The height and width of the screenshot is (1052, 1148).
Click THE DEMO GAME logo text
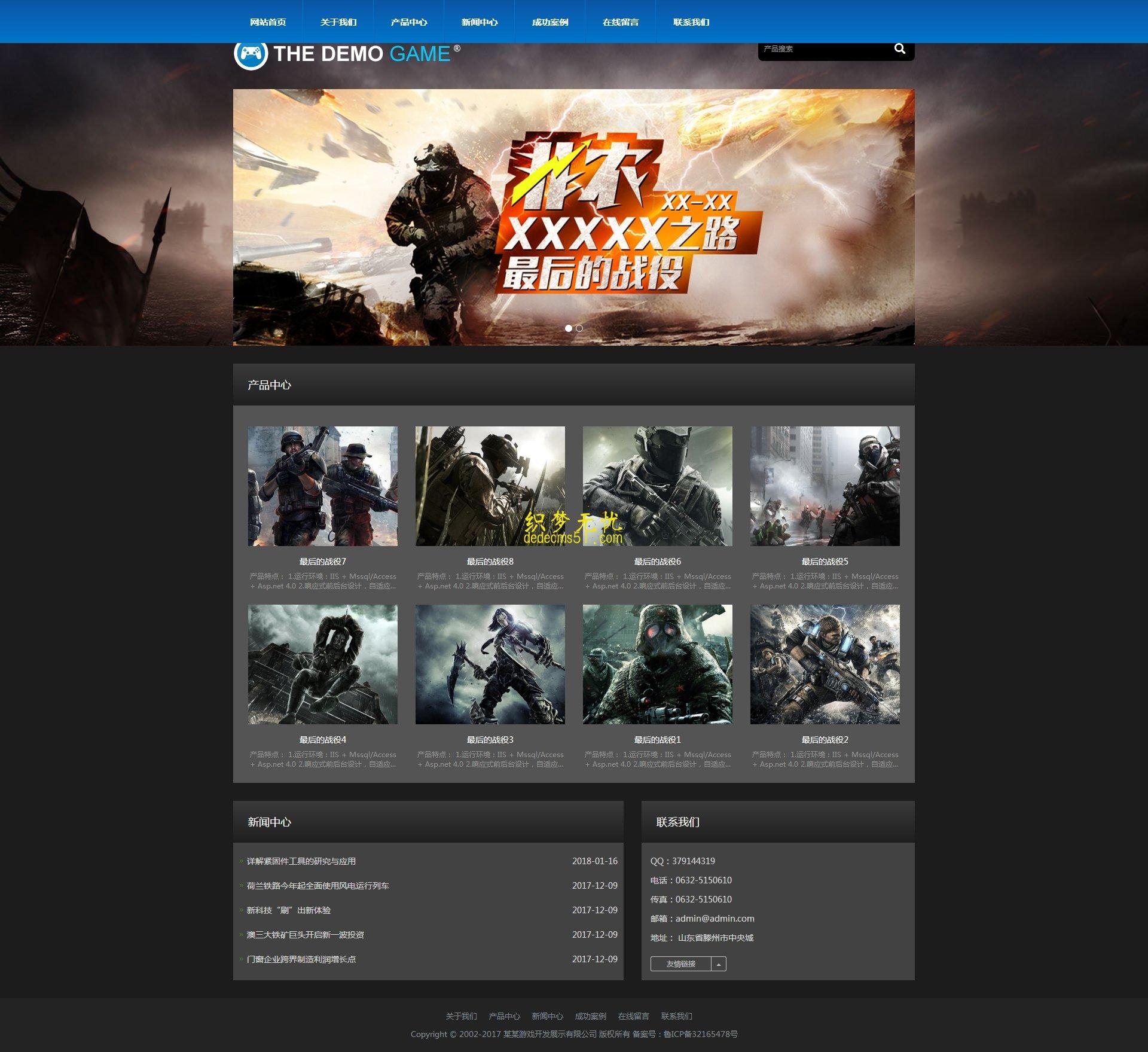point(367,54)
